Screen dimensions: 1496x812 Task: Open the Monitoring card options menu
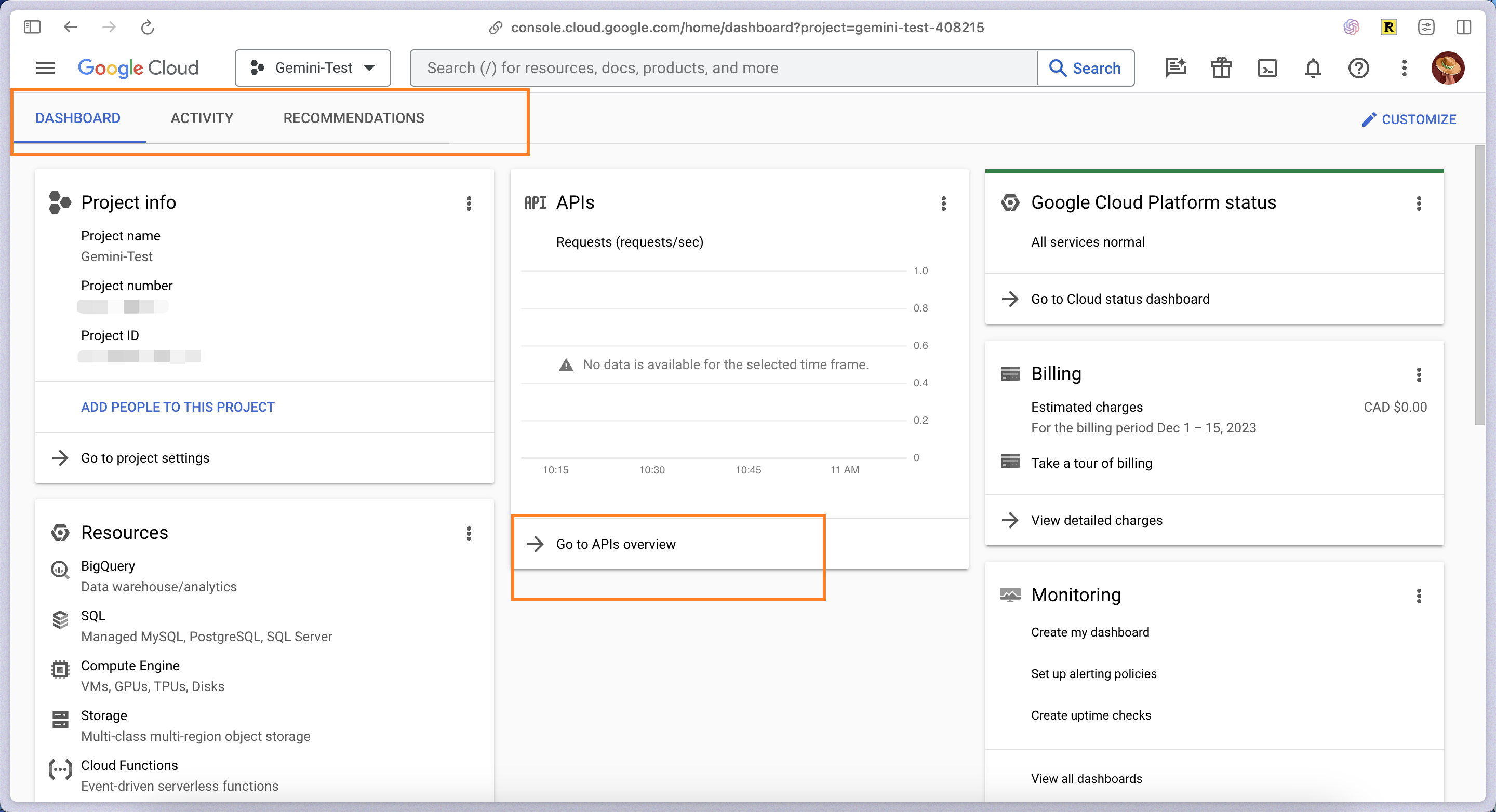(x=1419, y=596)
